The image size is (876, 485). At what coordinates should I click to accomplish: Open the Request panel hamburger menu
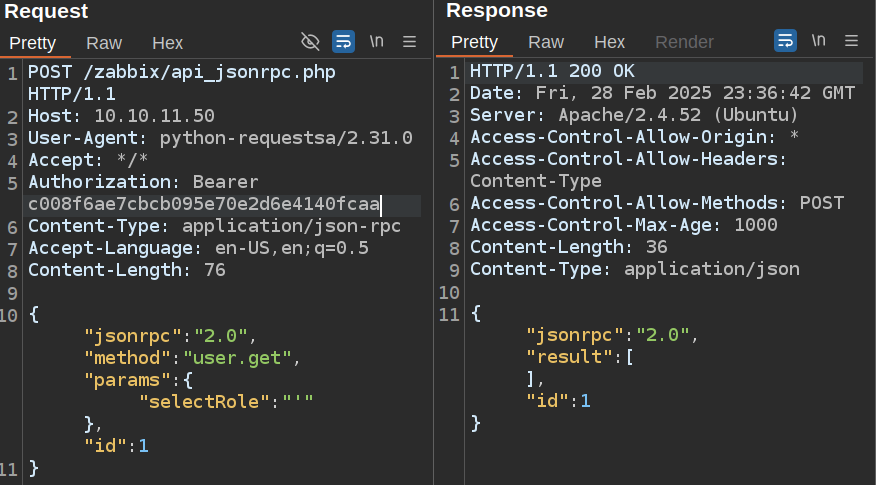(409, 41)
